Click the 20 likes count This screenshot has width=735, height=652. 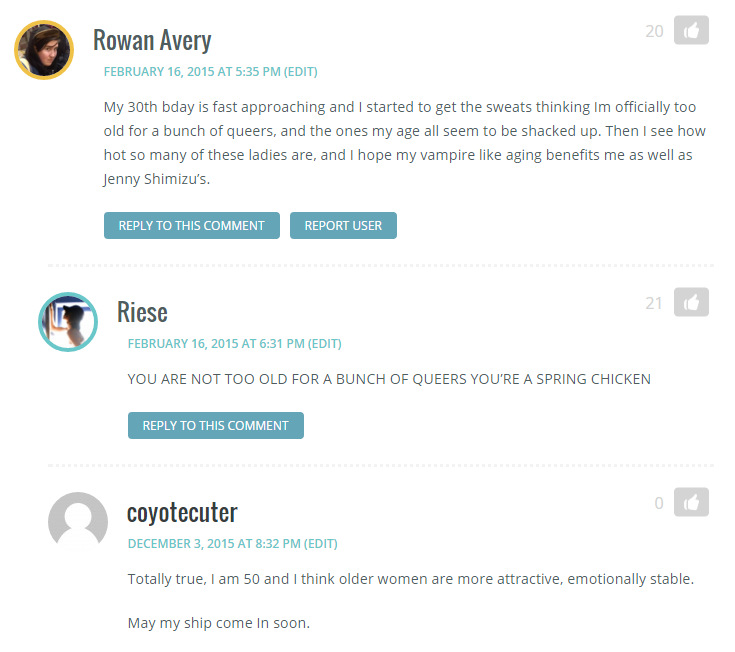pyautogui.click(x=654, y=31)
